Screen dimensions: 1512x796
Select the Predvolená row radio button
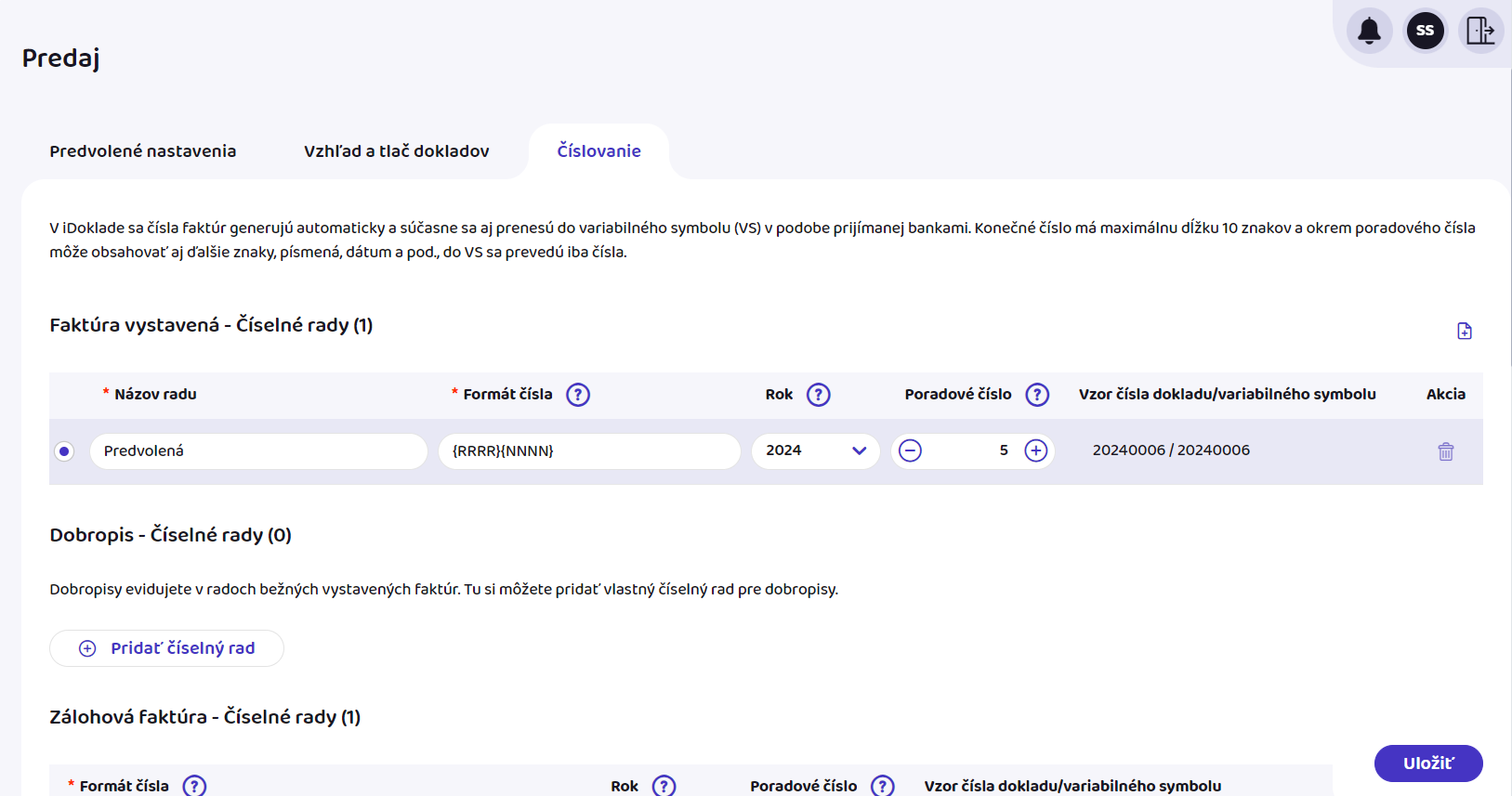tap(64, 451)
